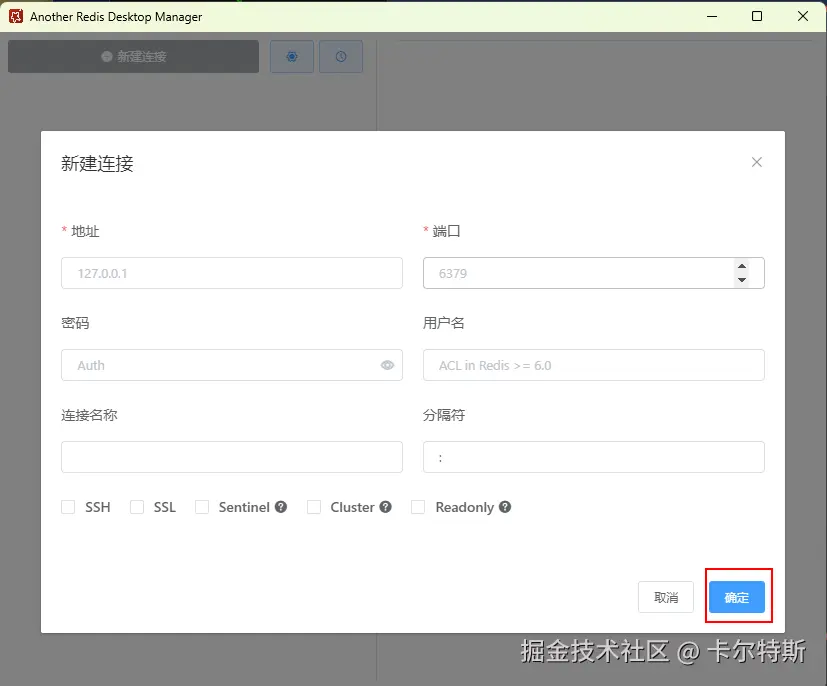Click the 确定 button
Screen dimensions: 827x686
click(x=736, y=597)
